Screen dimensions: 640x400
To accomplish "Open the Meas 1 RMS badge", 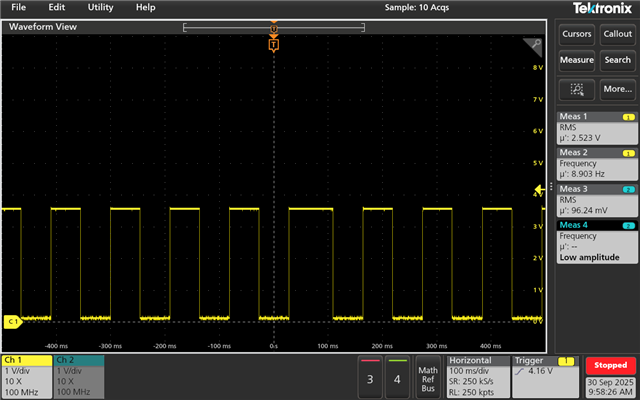I will click(597, 128).
